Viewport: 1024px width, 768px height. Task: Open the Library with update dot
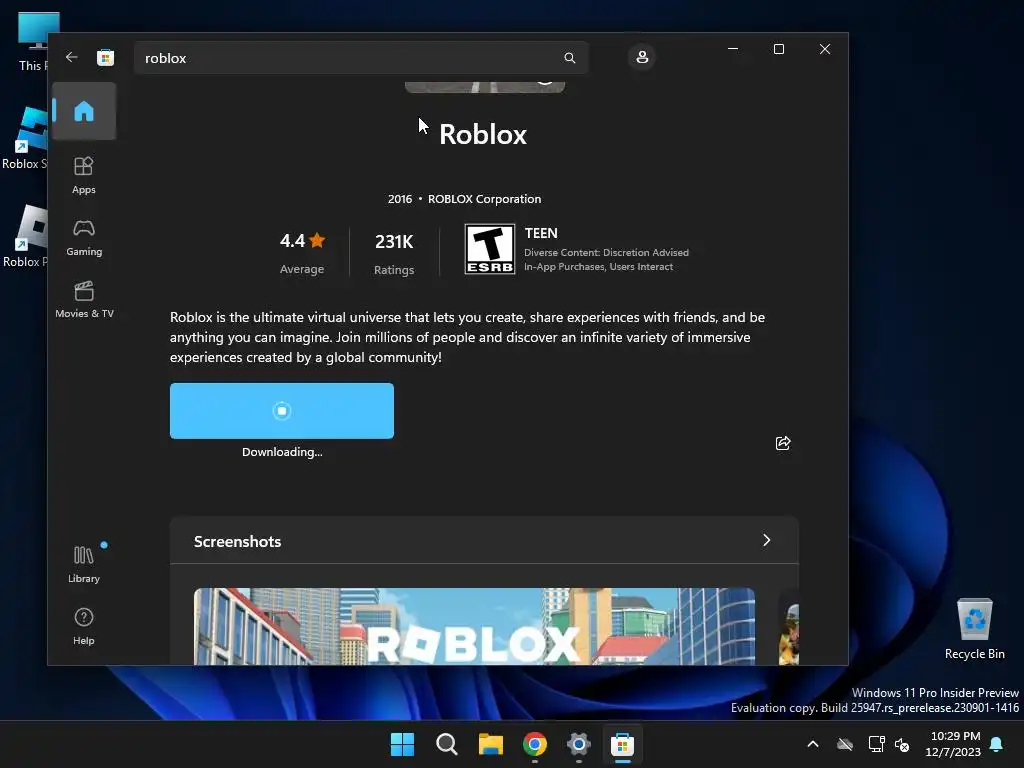coord(84,564)
